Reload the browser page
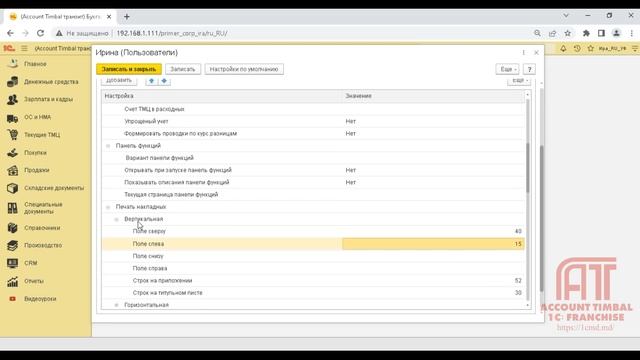Screen dimensions: 640x360 pos(40,33)
